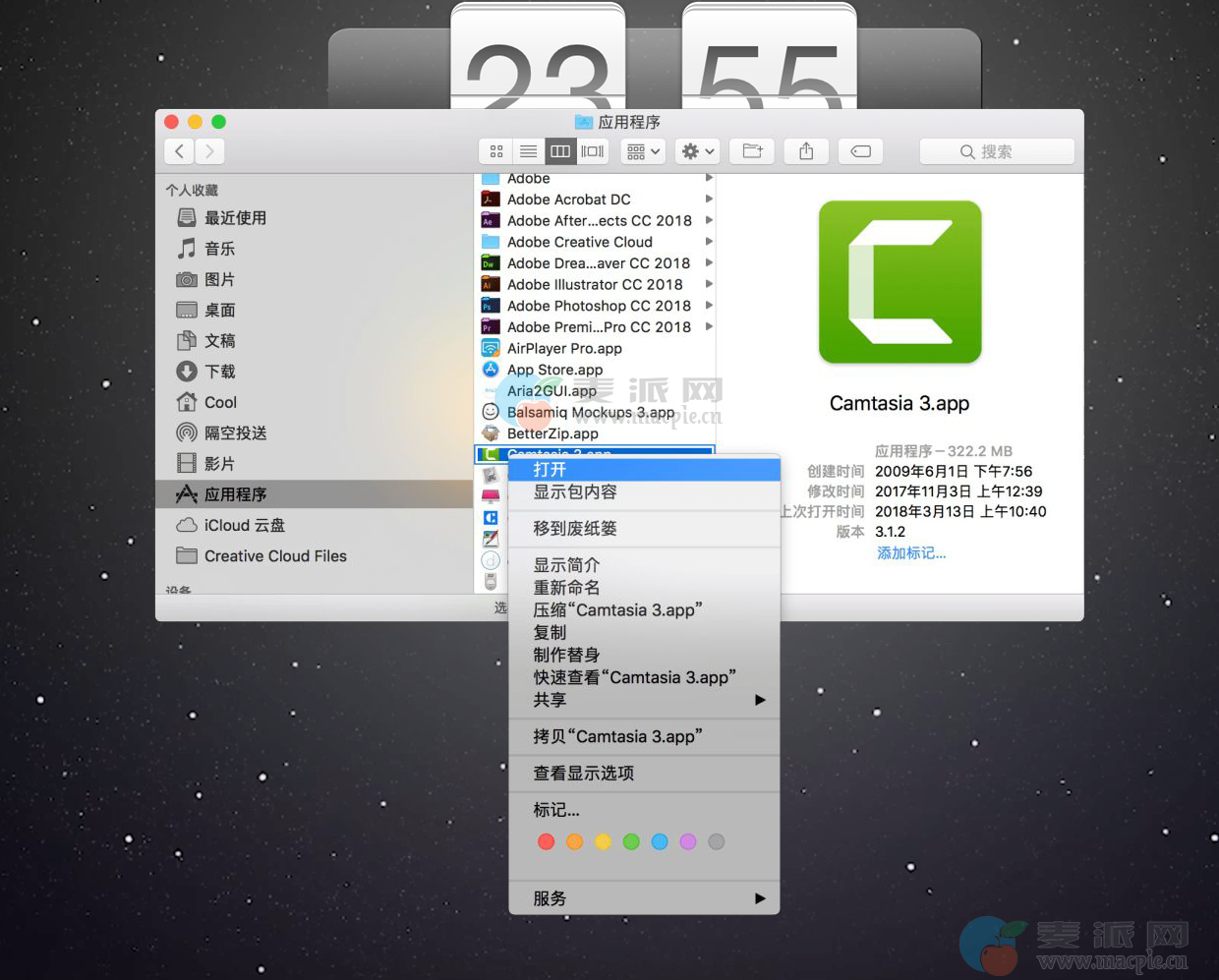Apply the yellow tag color

tap(604, 841)
